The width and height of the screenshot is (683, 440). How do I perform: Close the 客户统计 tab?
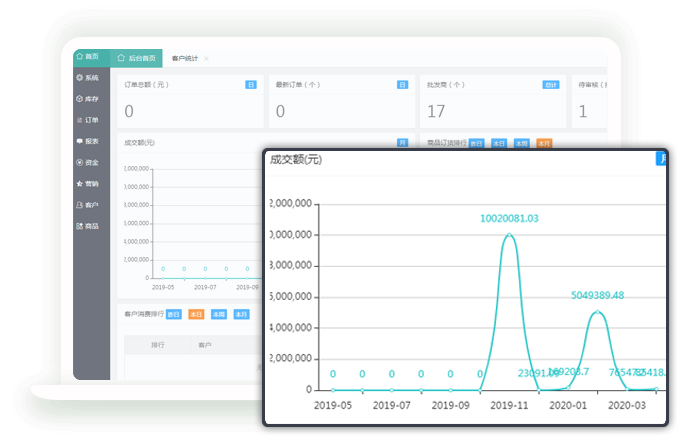pyautogui.click(x=207, y=59)
